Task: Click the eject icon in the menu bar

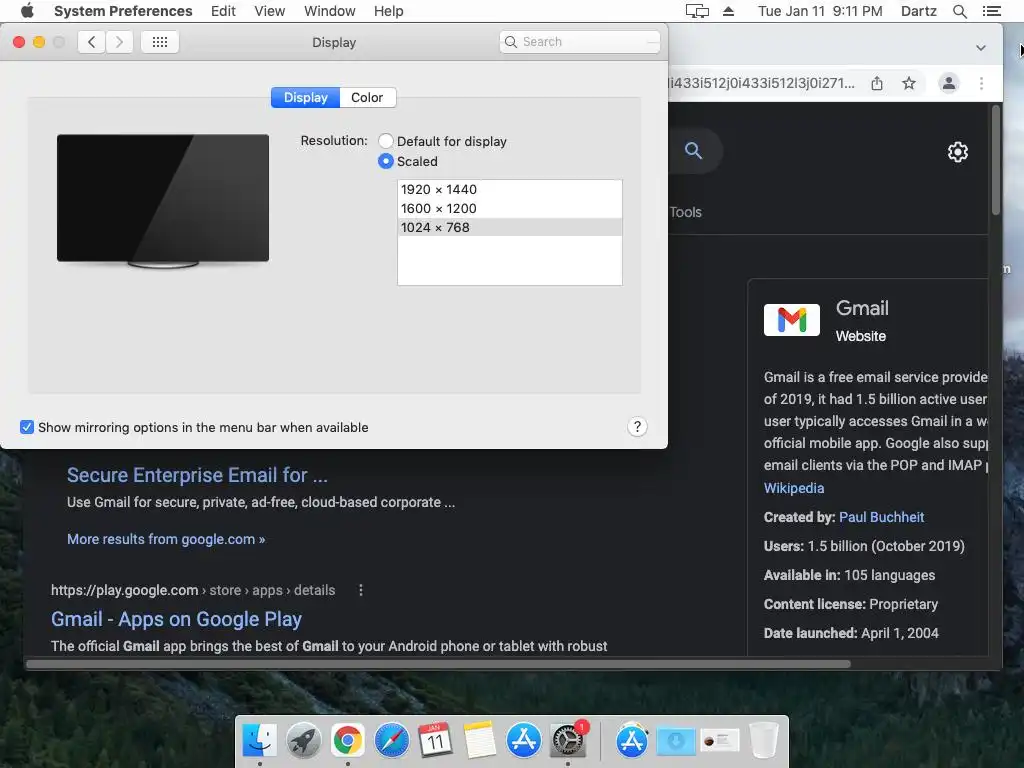Action: click(x=728, y=11)
